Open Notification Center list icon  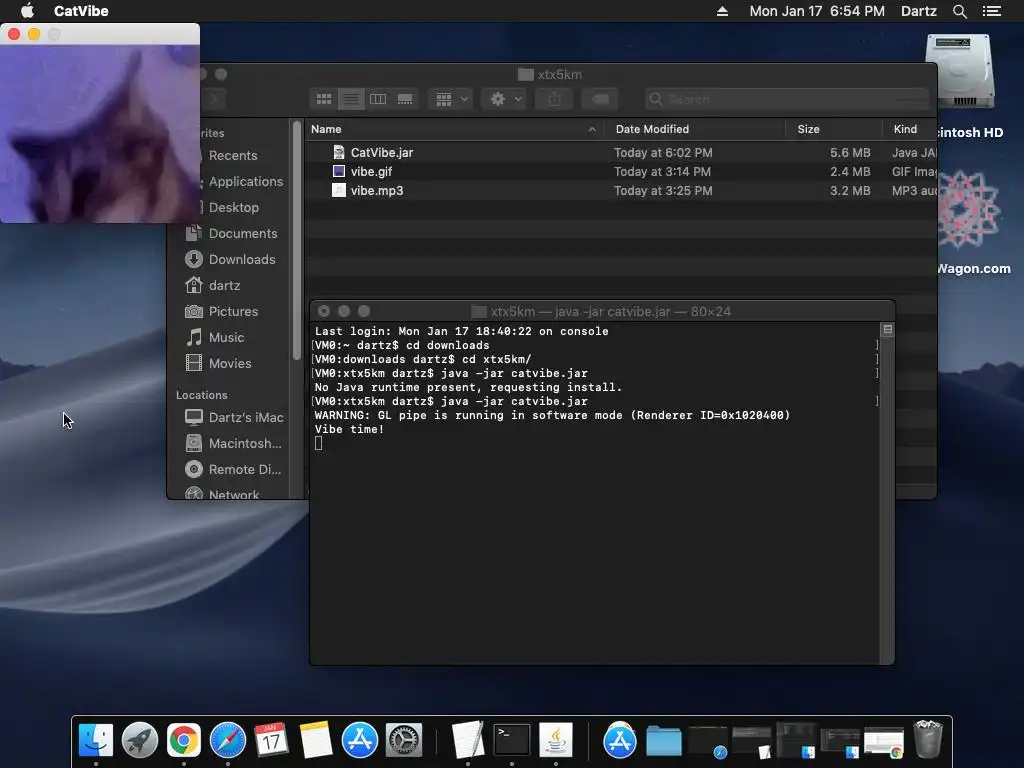click(x=992, y=11)
